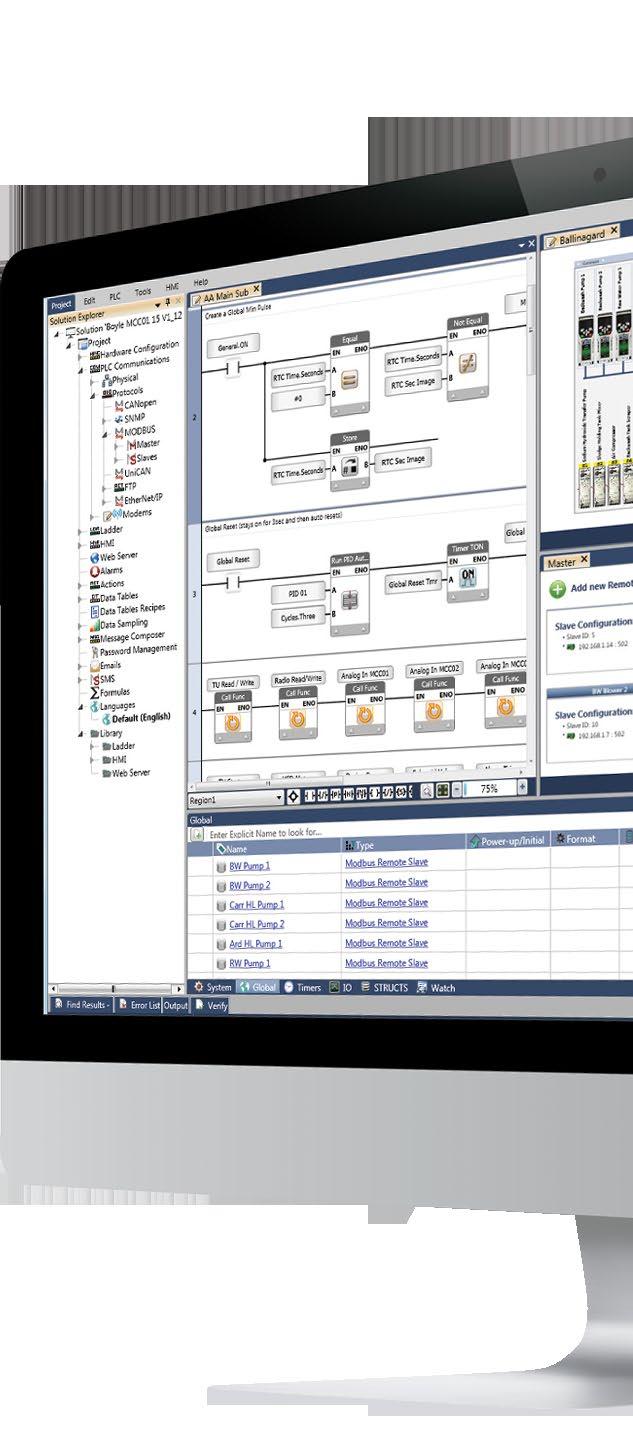This screenshot has width=633, height=1431.
Task: Click the 75% zoom value field
Action: tap(489, 788)
